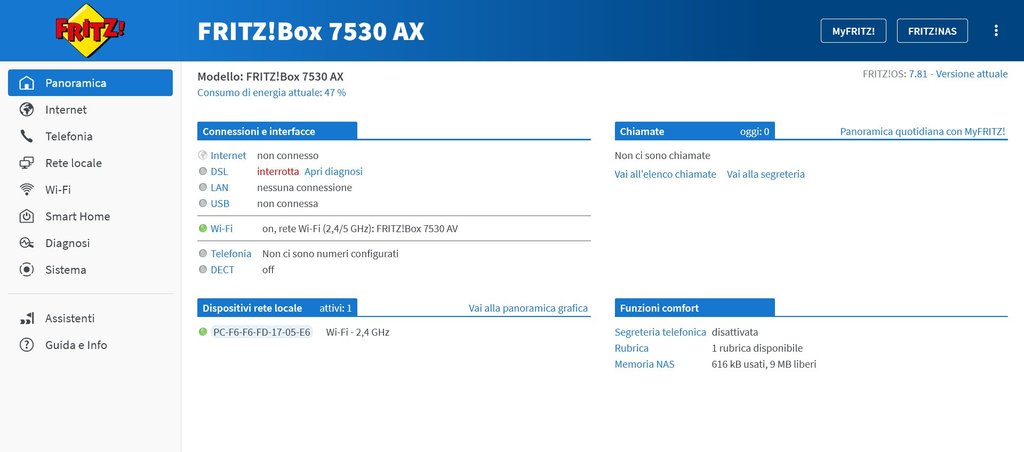This screenshot has height=452, width=1024.
Task: Click the Dispositivi rete locale header
Action: (277, 308)
